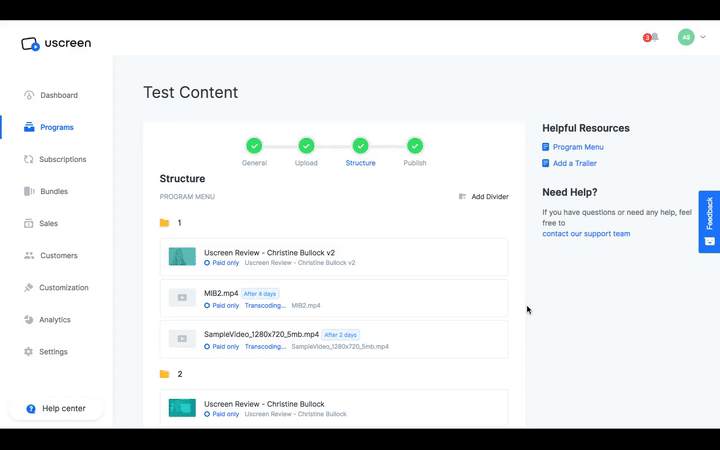Open the notifications bell icon
Viewport: 720px width, 450px height.
(655, 37)
